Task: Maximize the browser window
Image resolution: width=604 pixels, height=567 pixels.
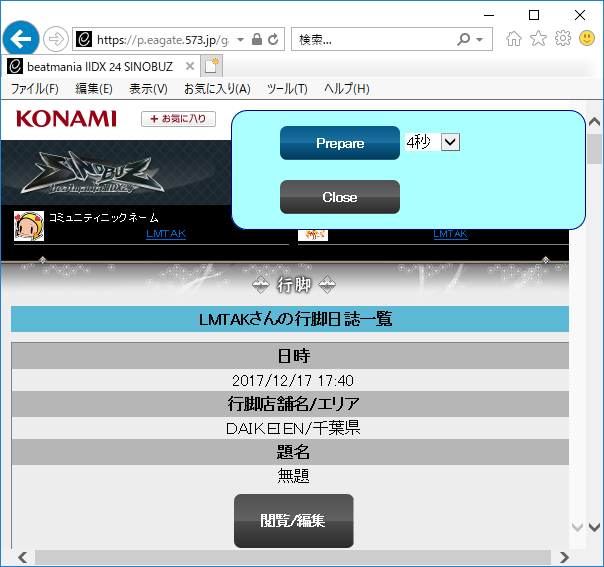Action: tap(534, 15)
